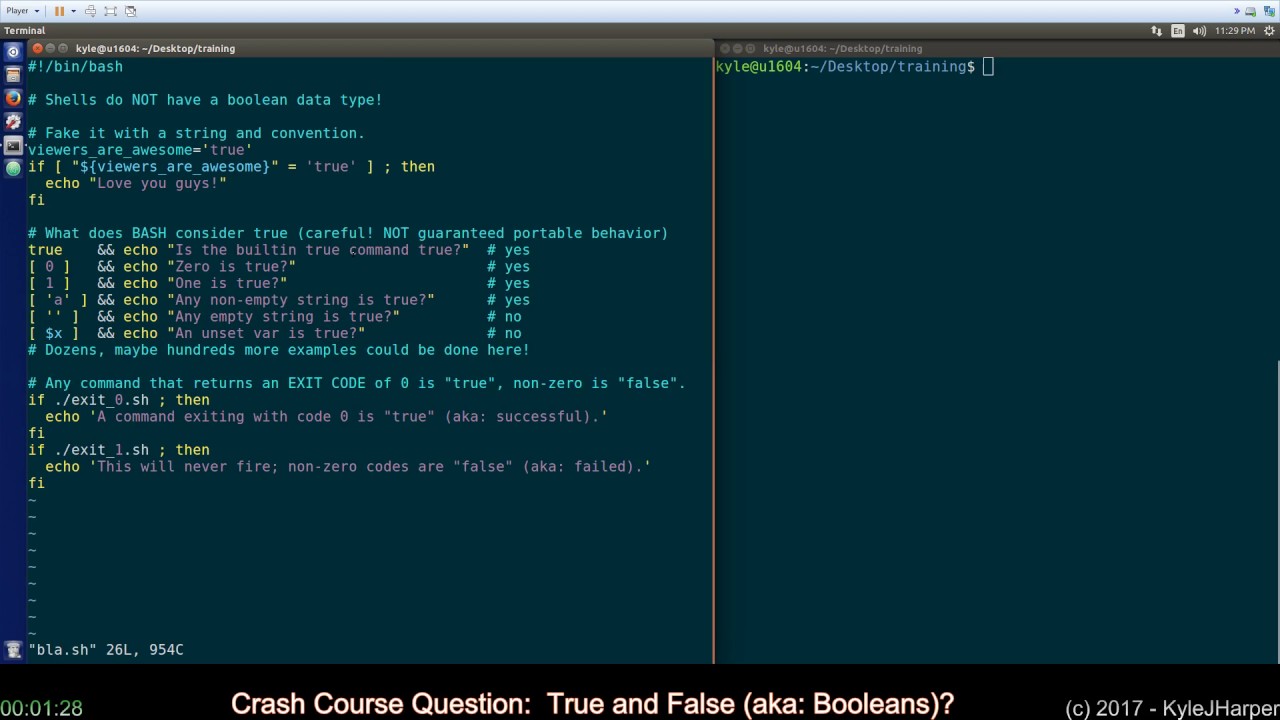Open the network connections indicator
Image resolution: width=1280 pixels, height=720 pixels.
coord(1157,31)
